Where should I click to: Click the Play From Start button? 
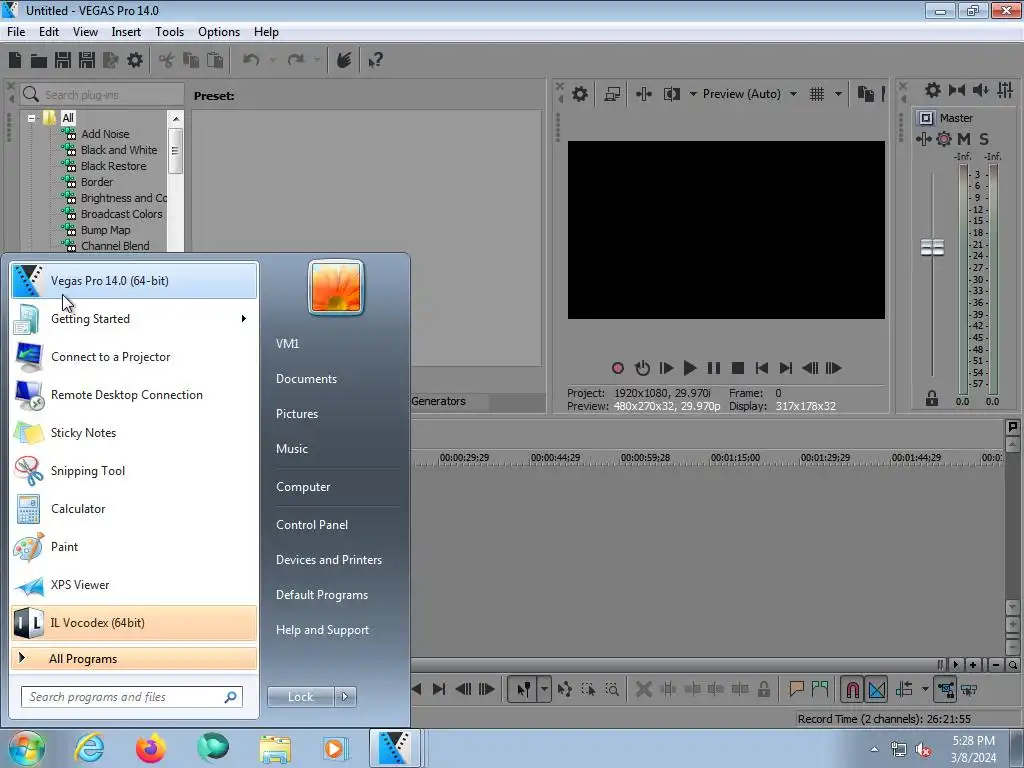point(666,368)
